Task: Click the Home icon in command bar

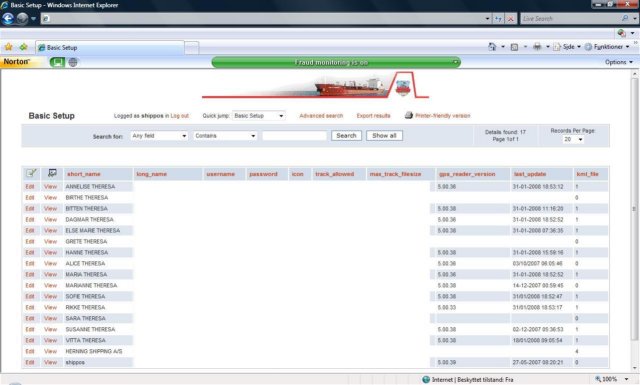Action: [x=492, y=47]
